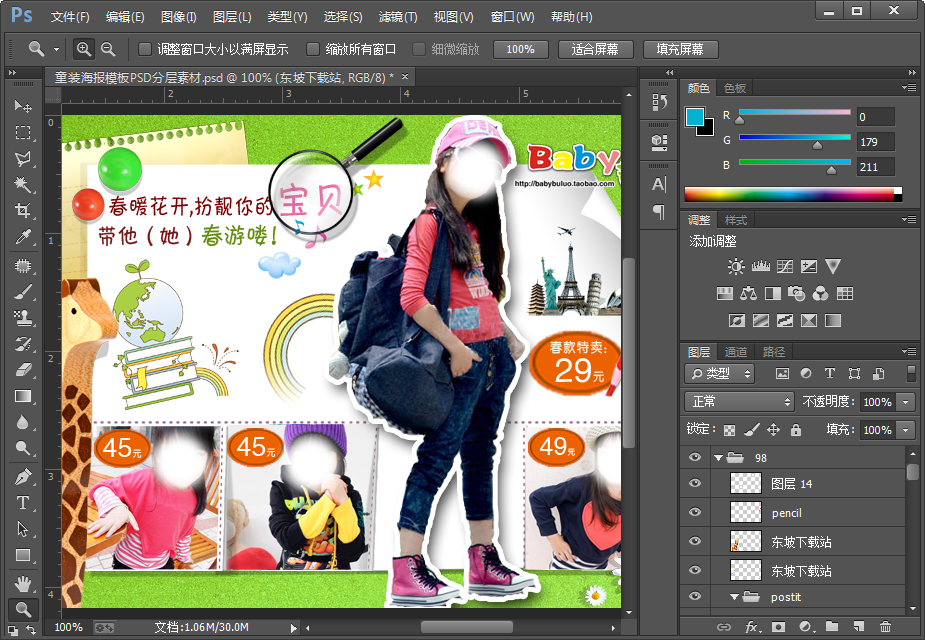925x640 pixels.
Task: Select the Move tool
Action: [x=22, y=106]
